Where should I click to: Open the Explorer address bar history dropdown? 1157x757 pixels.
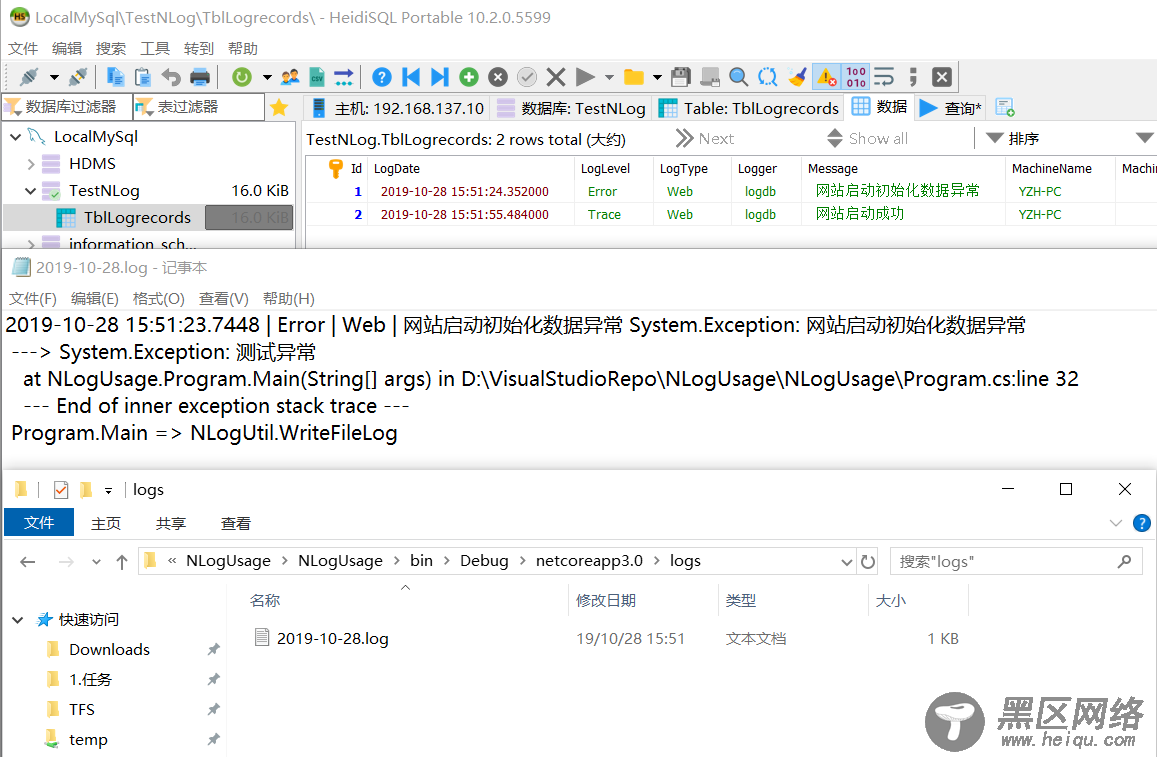(846, 562)
